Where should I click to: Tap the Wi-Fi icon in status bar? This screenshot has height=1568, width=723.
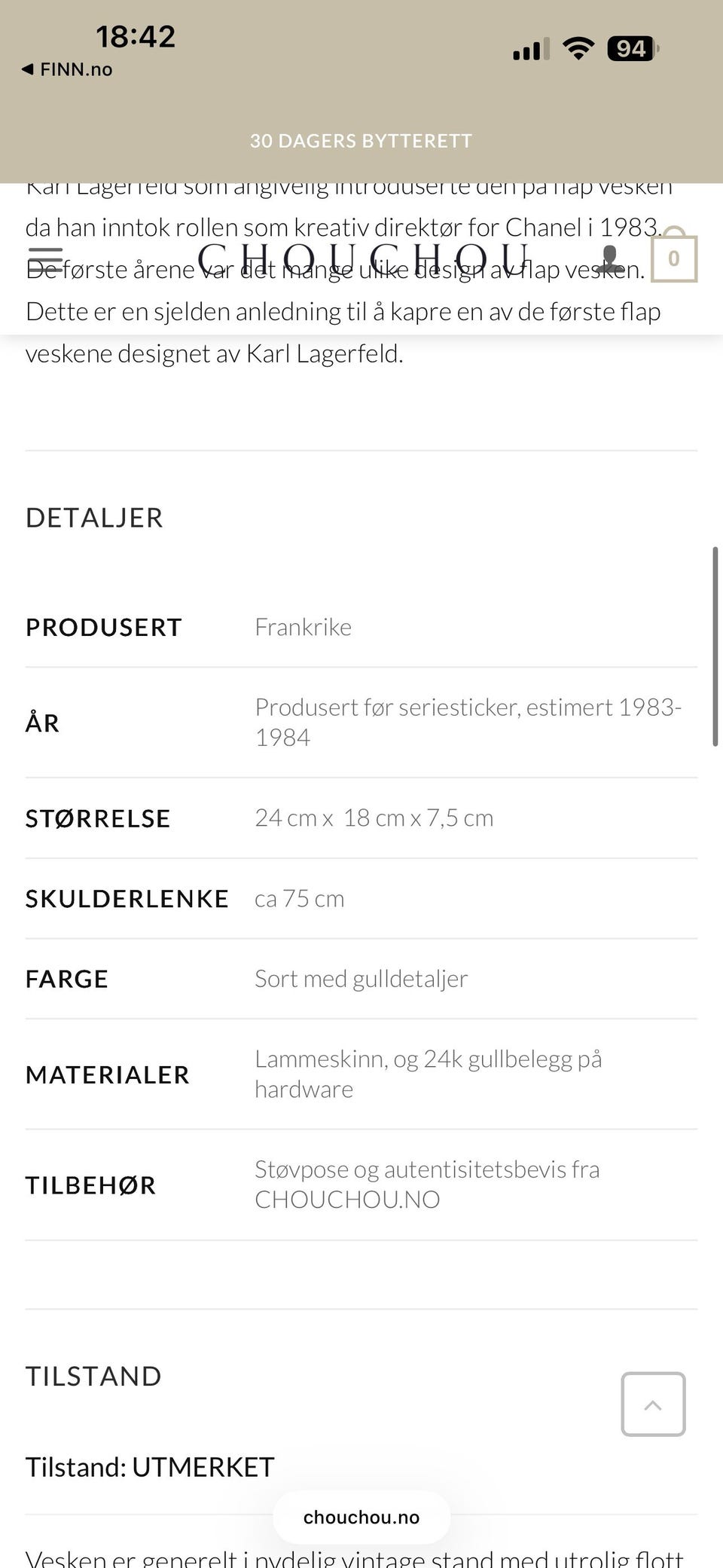click(578, 49)
